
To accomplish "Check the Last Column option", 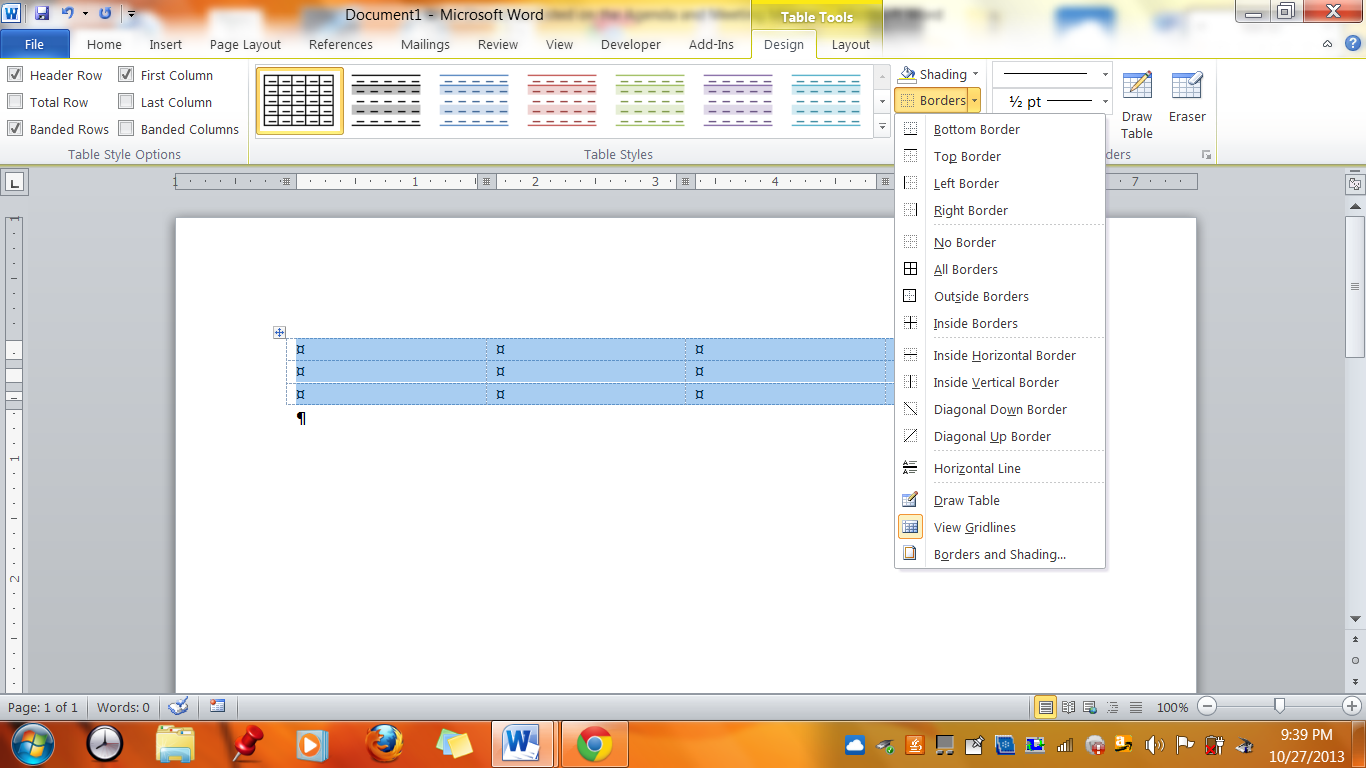I will tap(126, 101).
